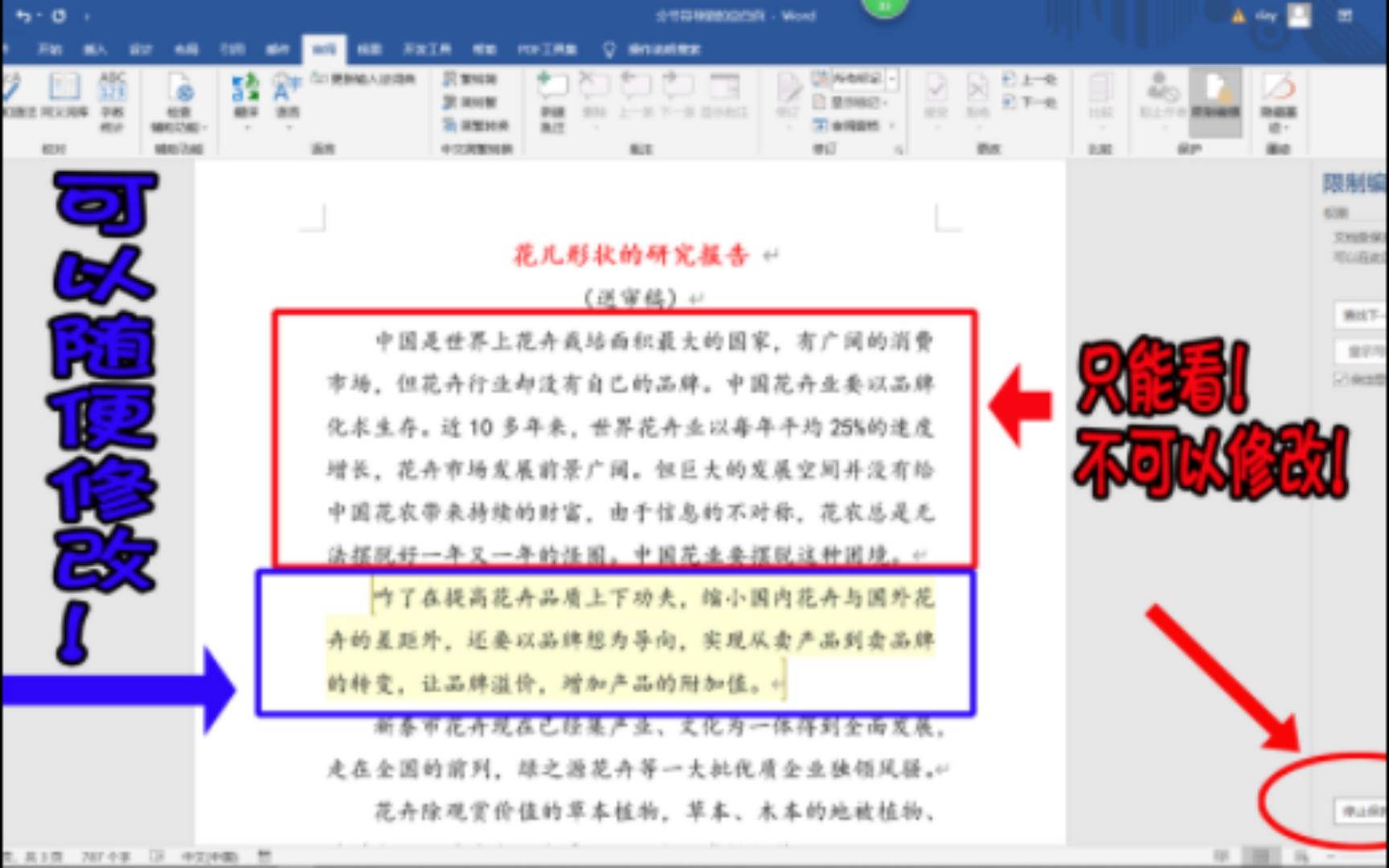Screen dimensions: 1389x868
Task: Click 更新输入法词典
Action: [363, 78]
